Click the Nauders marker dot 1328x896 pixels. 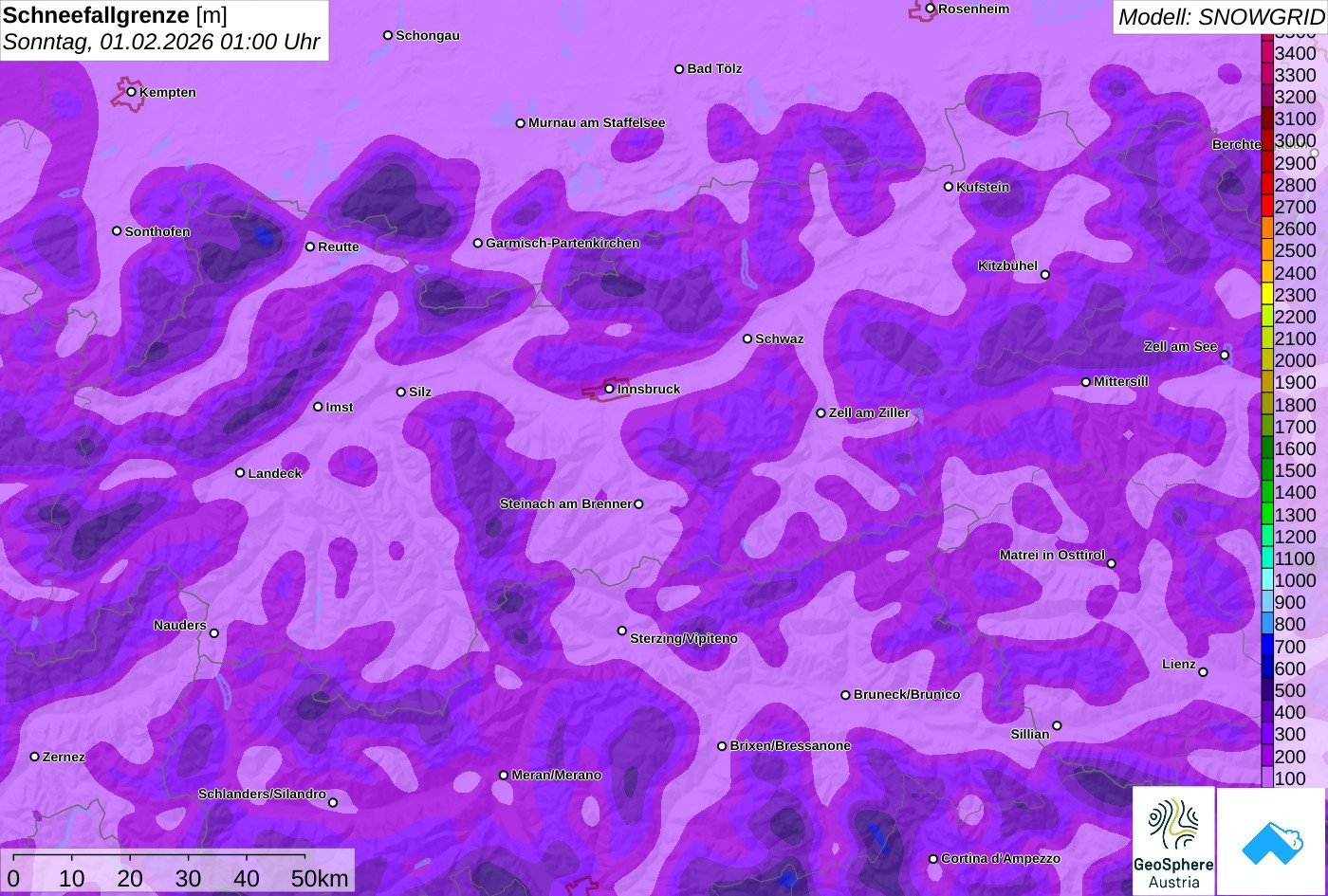pos(214,633)
